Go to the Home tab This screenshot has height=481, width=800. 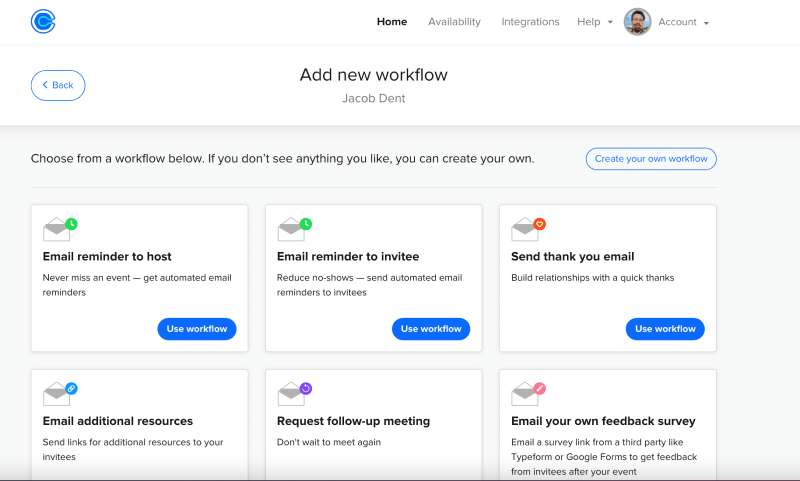392,22
